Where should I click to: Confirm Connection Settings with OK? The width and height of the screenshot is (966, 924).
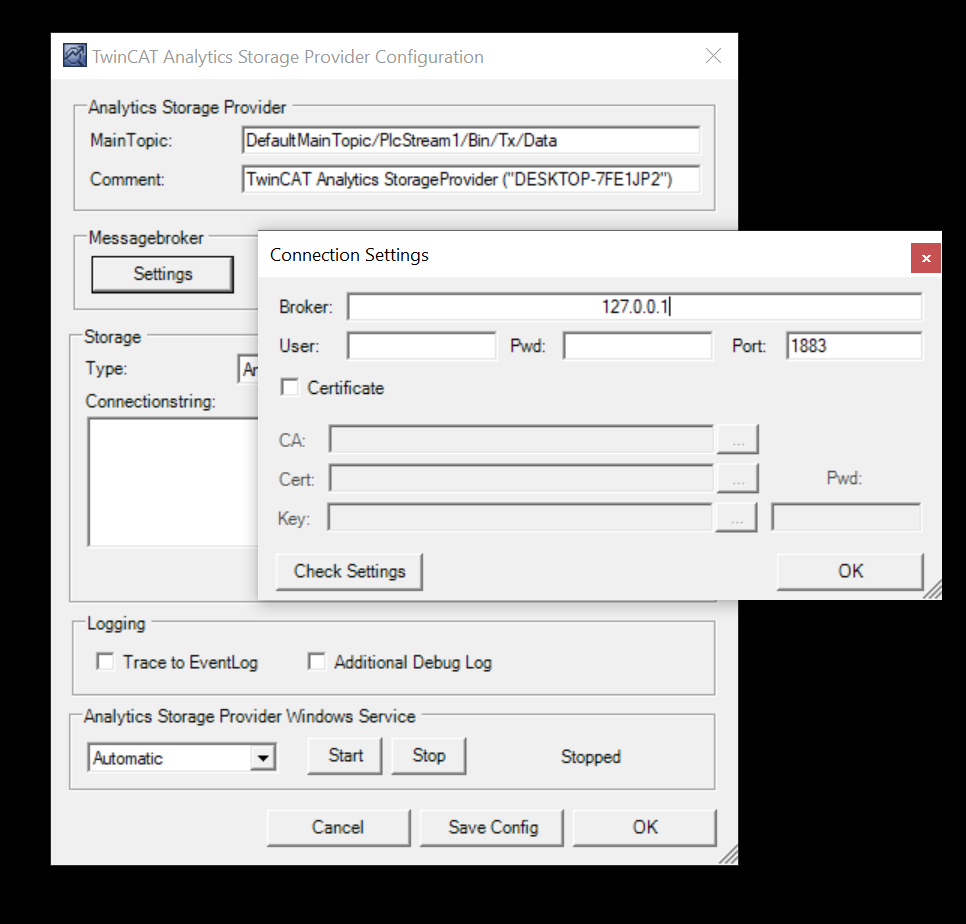click(x=850, y=571)
